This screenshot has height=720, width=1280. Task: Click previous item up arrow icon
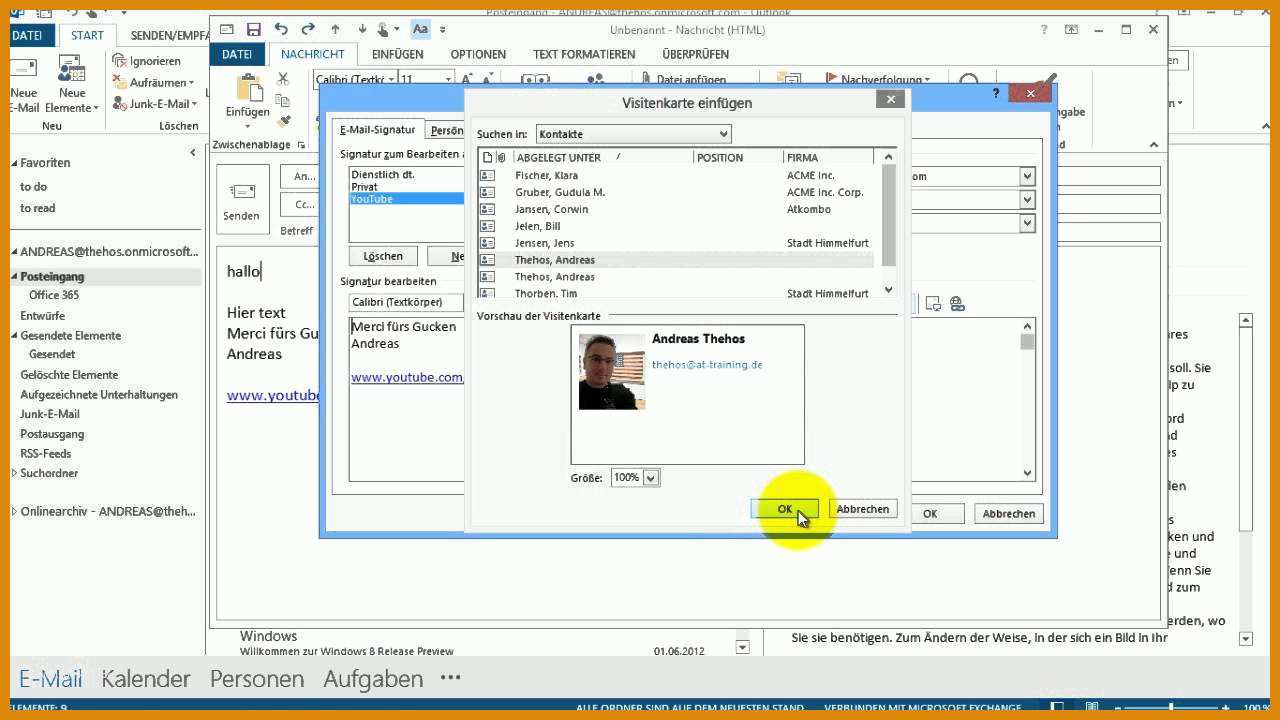pyautogui.click(x=335, y=30)
